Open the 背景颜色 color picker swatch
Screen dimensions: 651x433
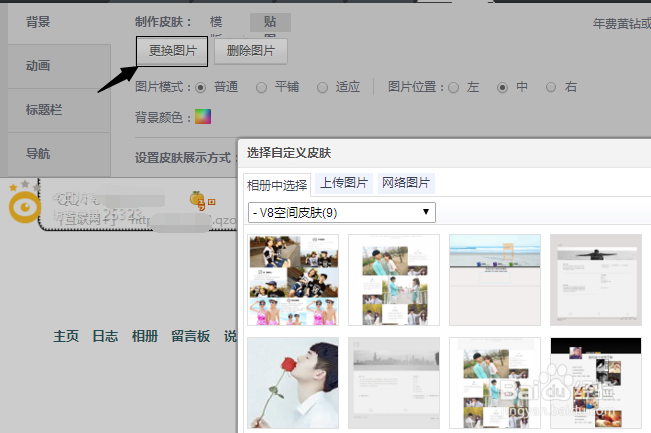point(203,117)
